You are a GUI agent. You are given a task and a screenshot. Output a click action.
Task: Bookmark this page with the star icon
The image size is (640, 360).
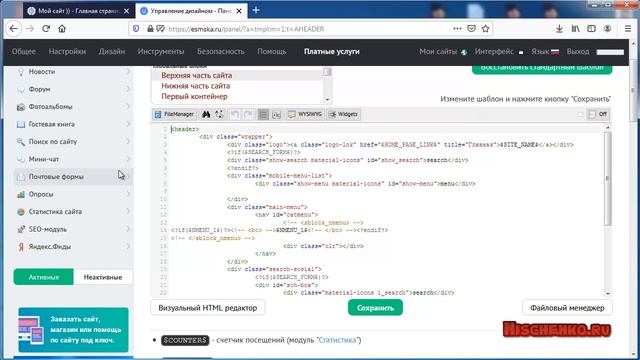(485, 29)
